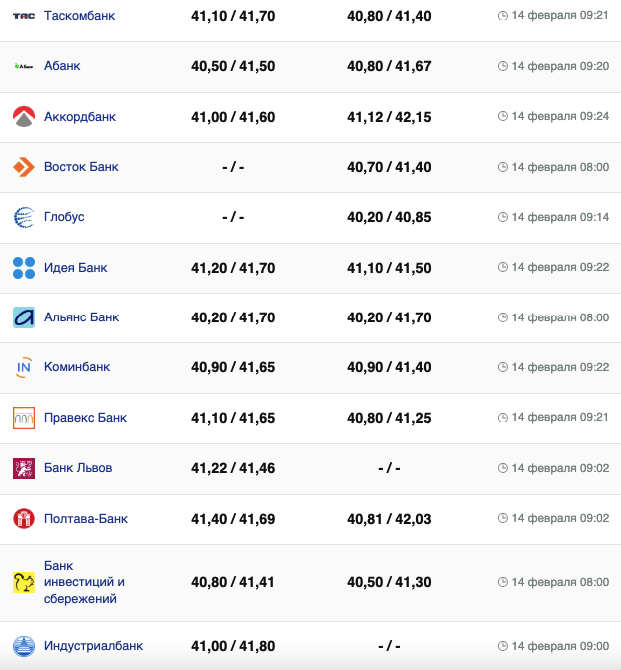Open the Таскомбанк bank link
Screen dimensions: 621x670
click(80, 16)
